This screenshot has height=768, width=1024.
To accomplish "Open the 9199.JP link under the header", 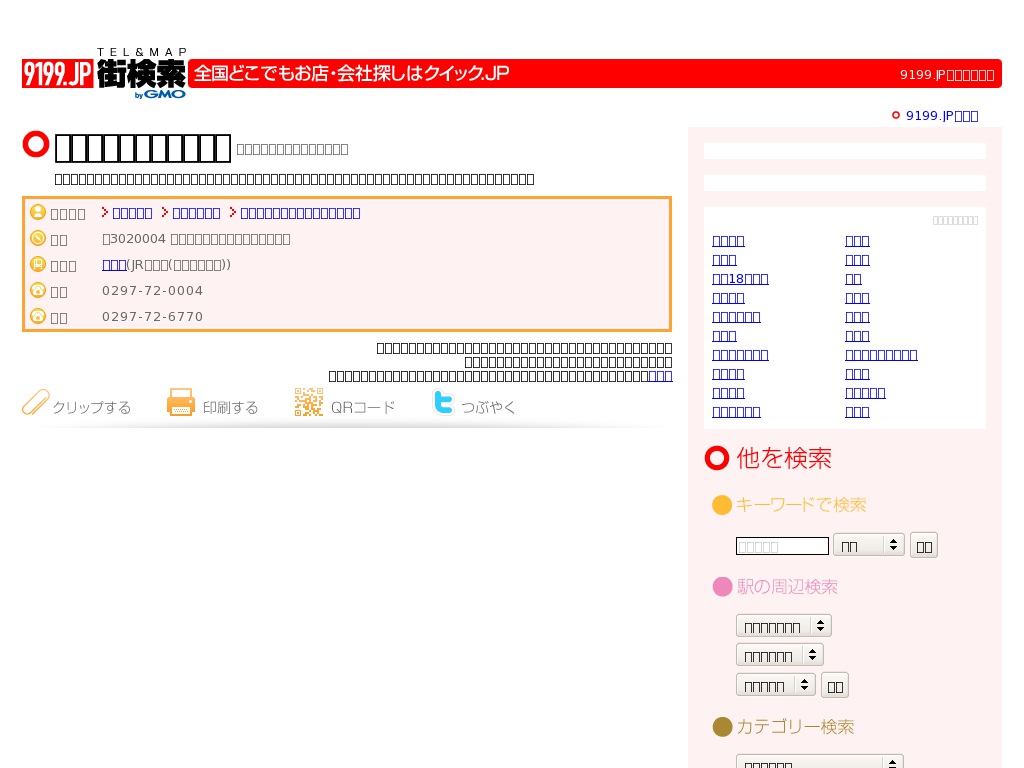I will tap(941, 116).
